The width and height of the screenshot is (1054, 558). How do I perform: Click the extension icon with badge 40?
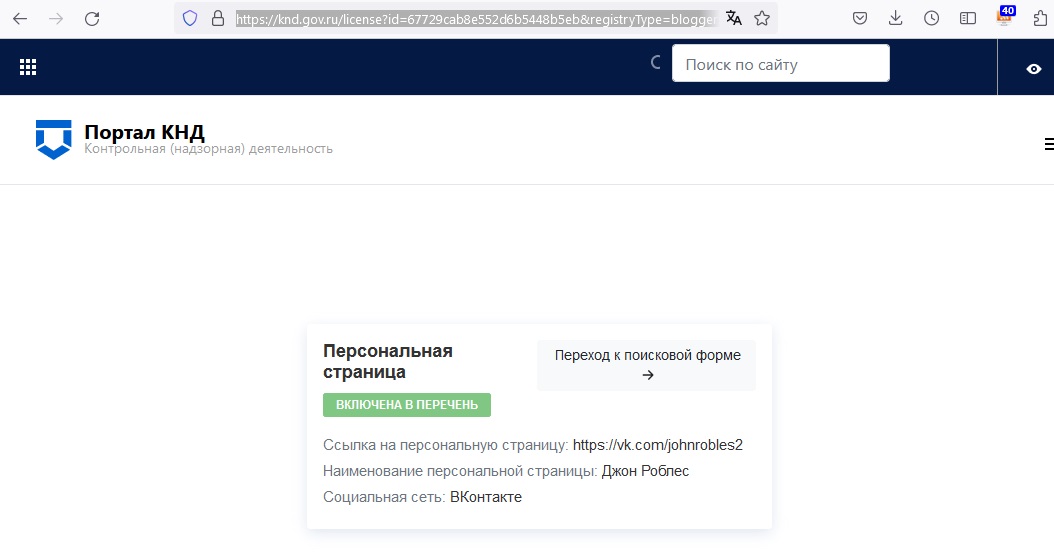1005,17
